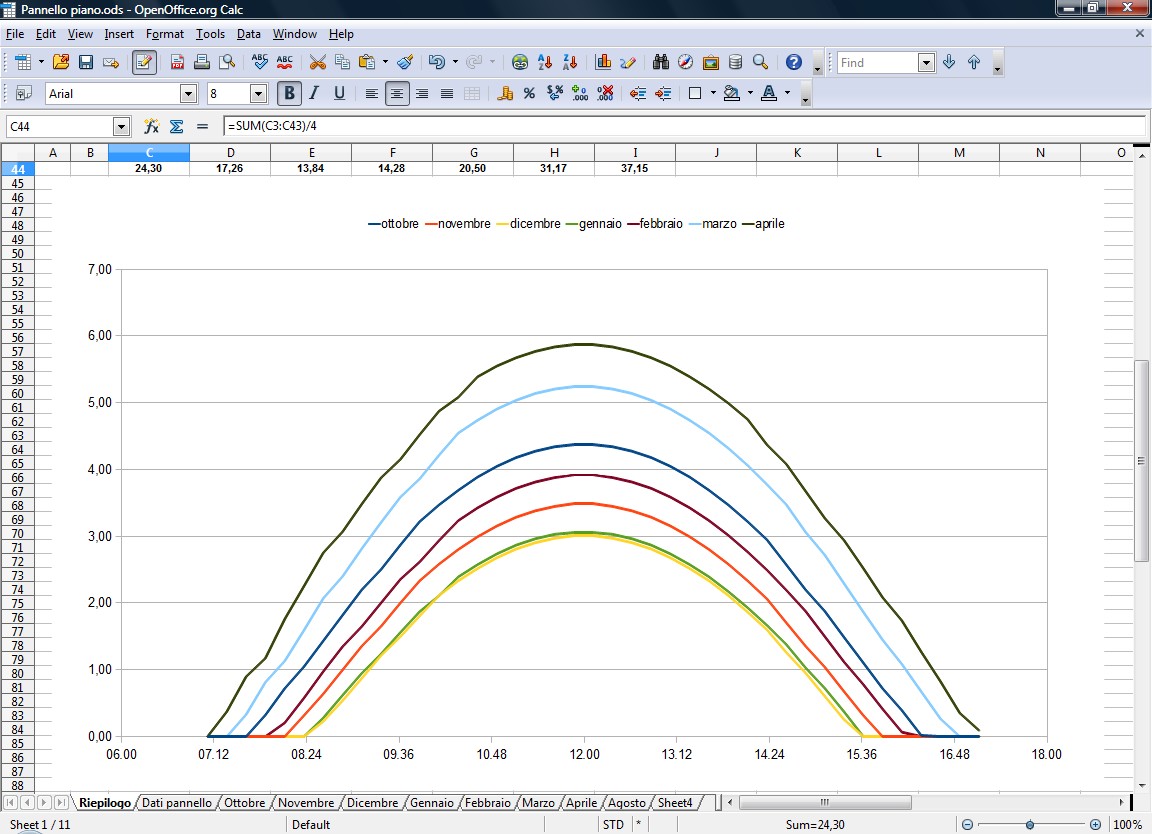Expand the font size dropdown
Image resolution: width=1152 pixels, height=834 pixels.
(x=258, y=93)
